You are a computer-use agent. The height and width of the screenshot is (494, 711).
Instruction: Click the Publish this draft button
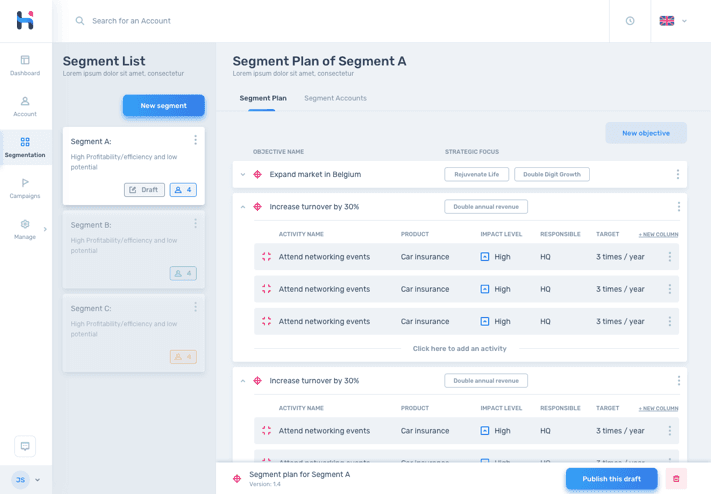612,479
